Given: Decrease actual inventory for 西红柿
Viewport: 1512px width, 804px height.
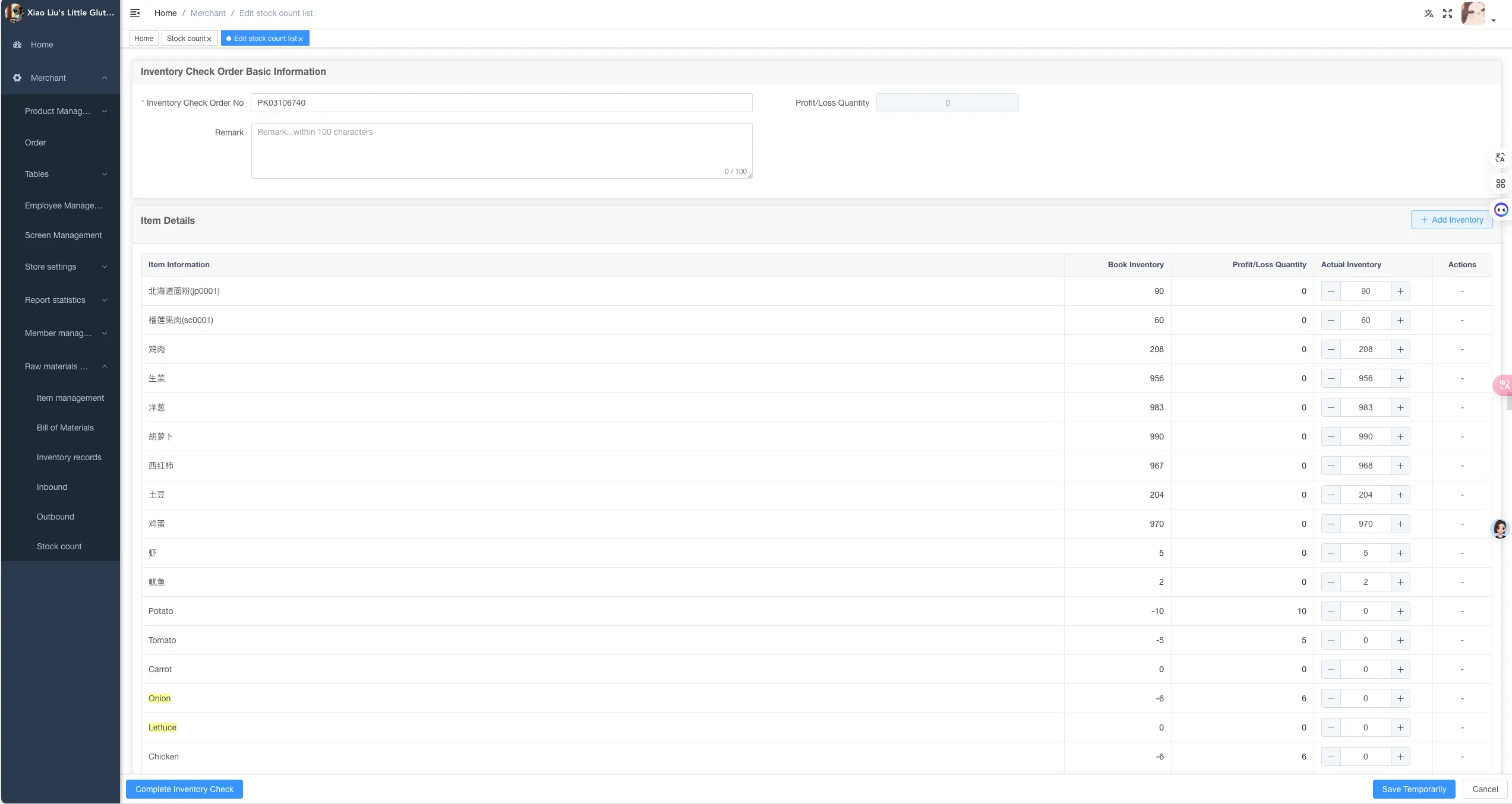Looking at the screenshot, I should [x=1331, y=466].
